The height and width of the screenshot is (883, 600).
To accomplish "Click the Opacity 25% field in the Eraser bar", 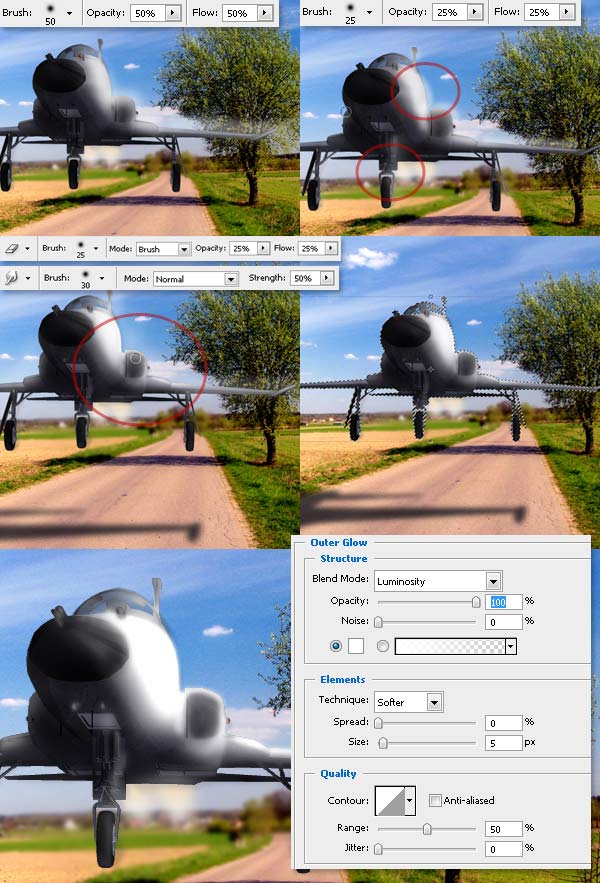I will (x=243, y=248).
